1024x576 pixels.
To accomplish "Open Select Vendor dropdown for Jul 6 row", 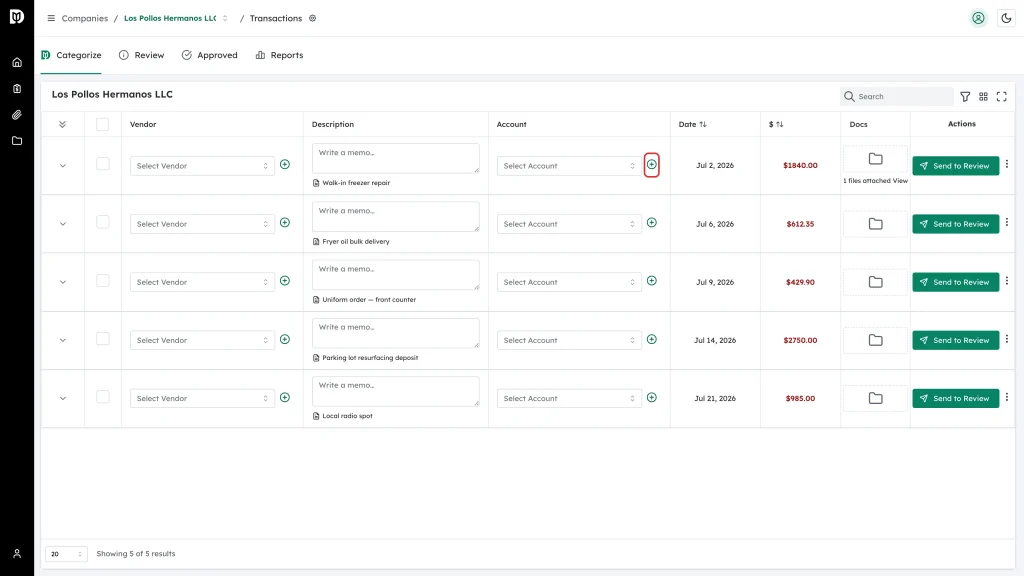I will [202, 224].
